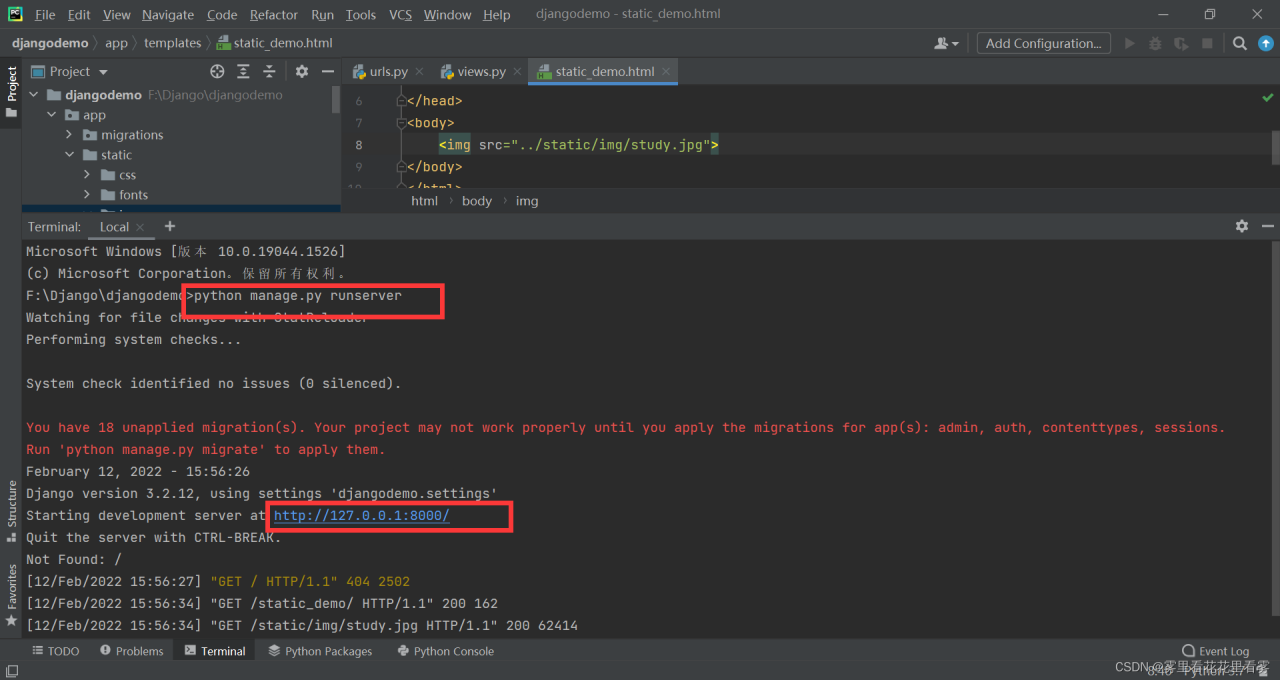1280x680 pixels.
Task: Hide the Terminal tool window
Action: (1267, 226)
